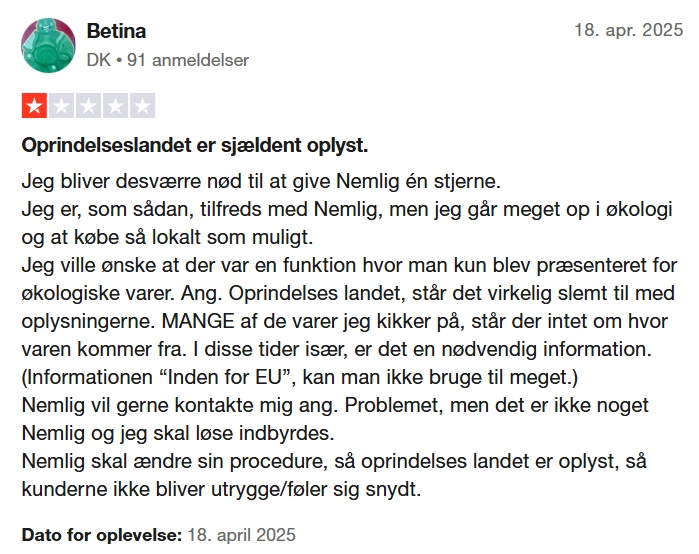Click the sentence about giving Nemlig én stjerne
This screenshot has width=699, height=554.
pos(261,182)
